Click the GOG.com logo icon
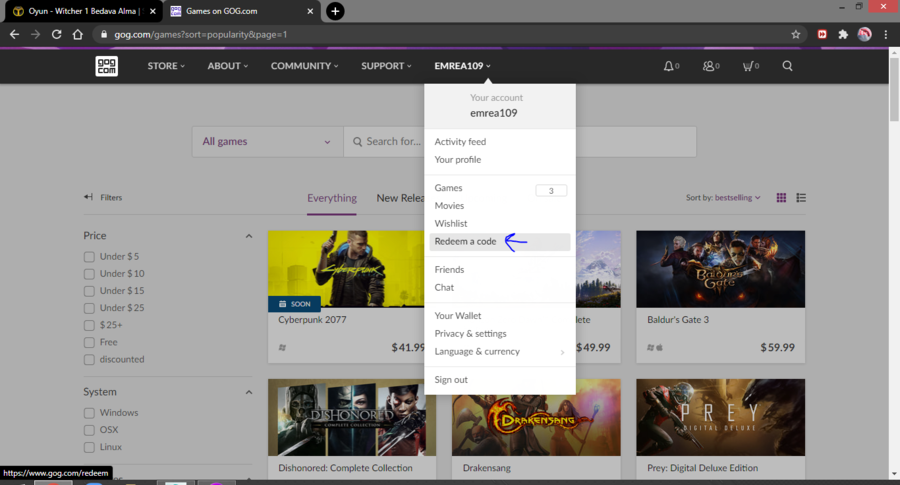The width and height of the screenshot is (900, 485). [107, 66]
